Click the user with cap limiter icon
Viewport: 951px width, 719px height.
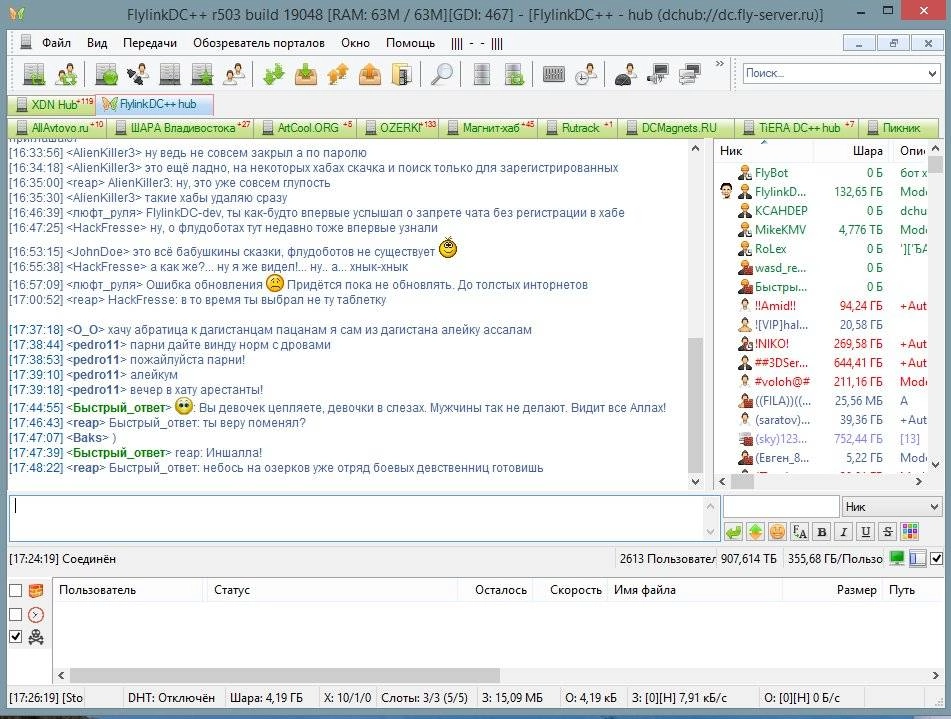pyautogui.click(x=626, y=74)
